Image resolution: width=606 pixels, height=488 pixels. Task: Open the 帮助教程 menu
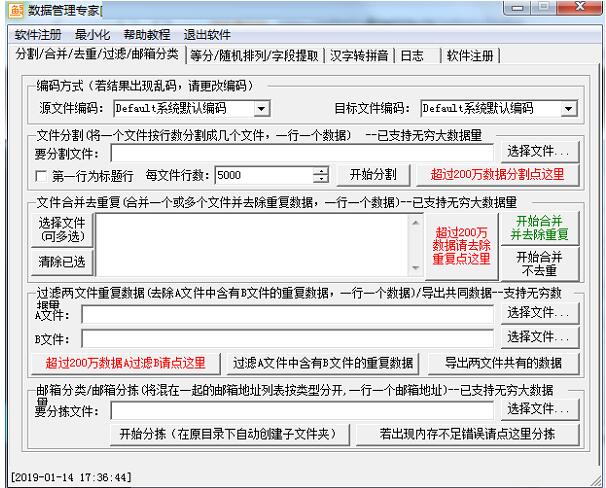[147, 35]
